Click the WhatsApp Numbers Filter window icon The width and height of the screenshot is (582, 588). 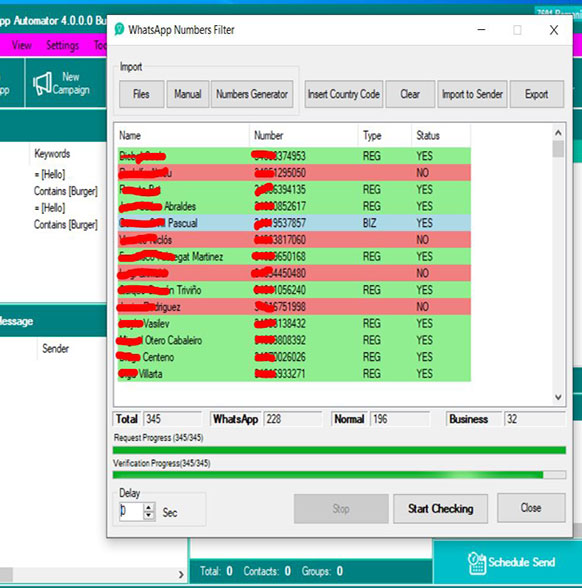(119, 29)
